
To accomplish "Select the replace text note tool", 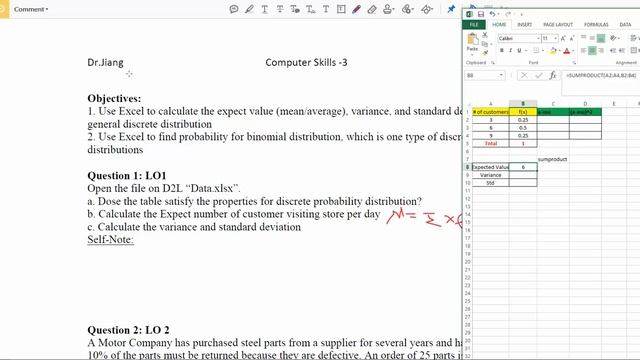I will (295, 9).
